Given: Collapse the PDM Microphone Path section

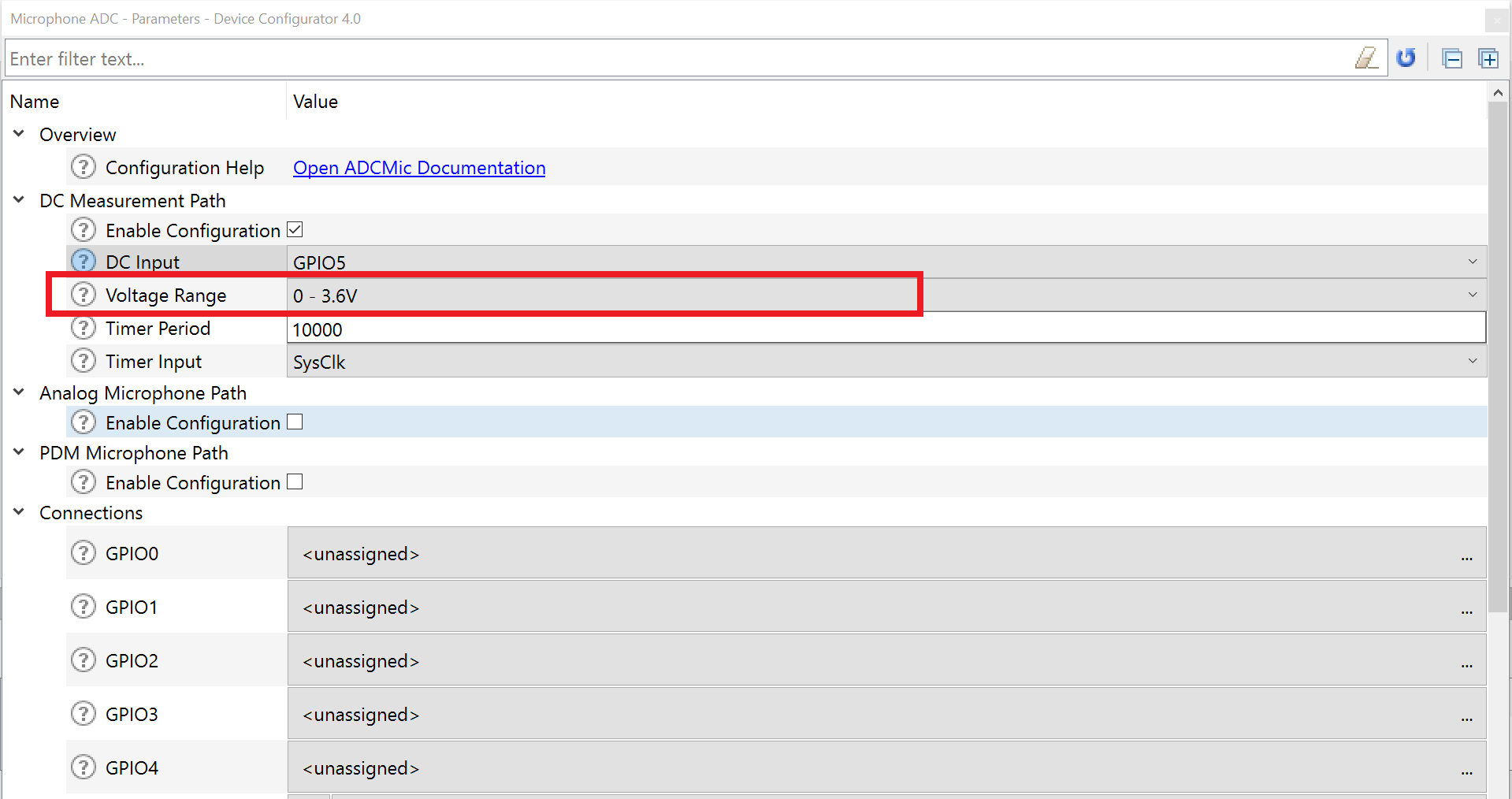Looking at the screenshot, I should pos(19,452).
